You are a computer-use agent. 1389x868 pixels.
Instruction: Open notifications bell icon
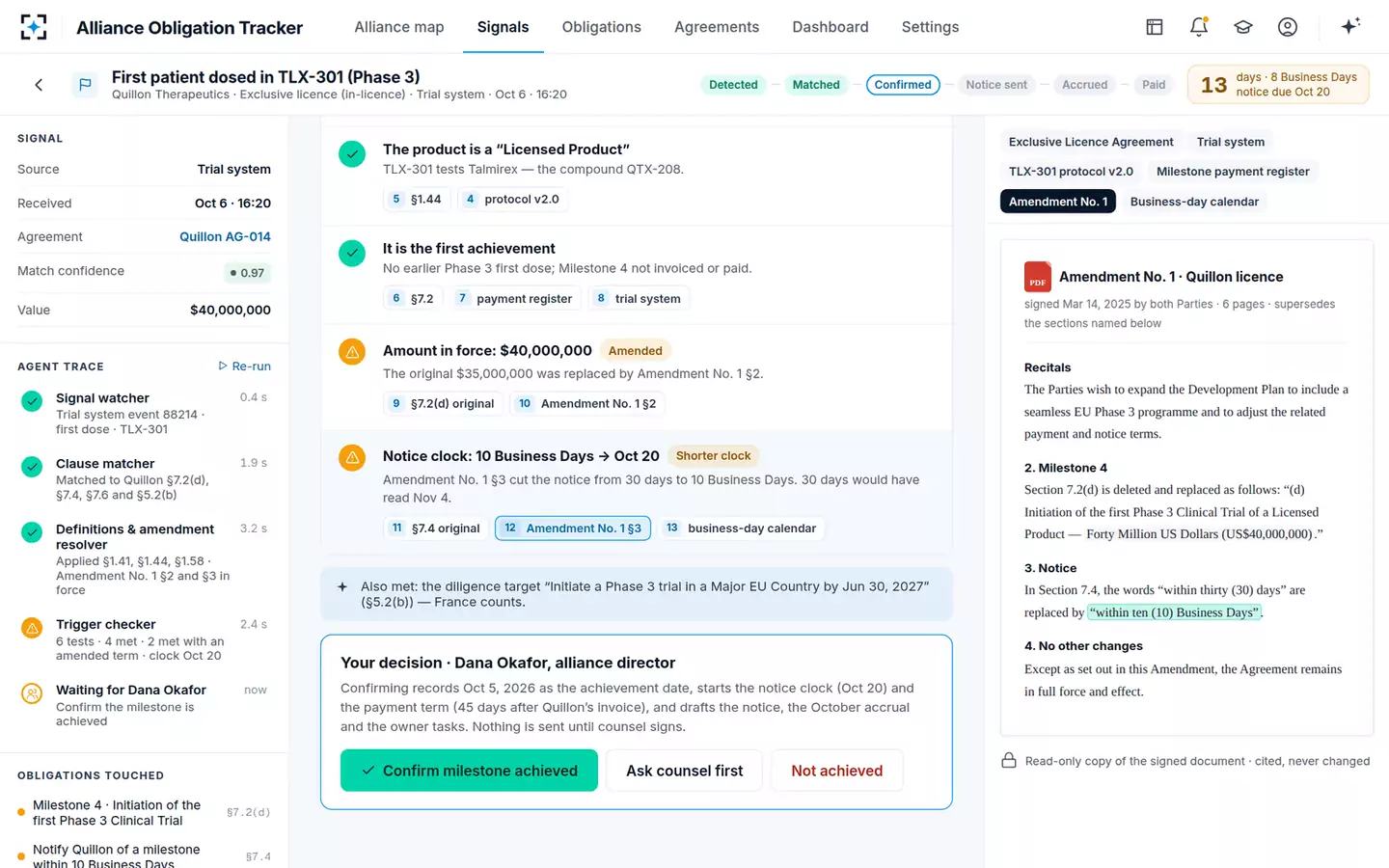pos(1199,27)
